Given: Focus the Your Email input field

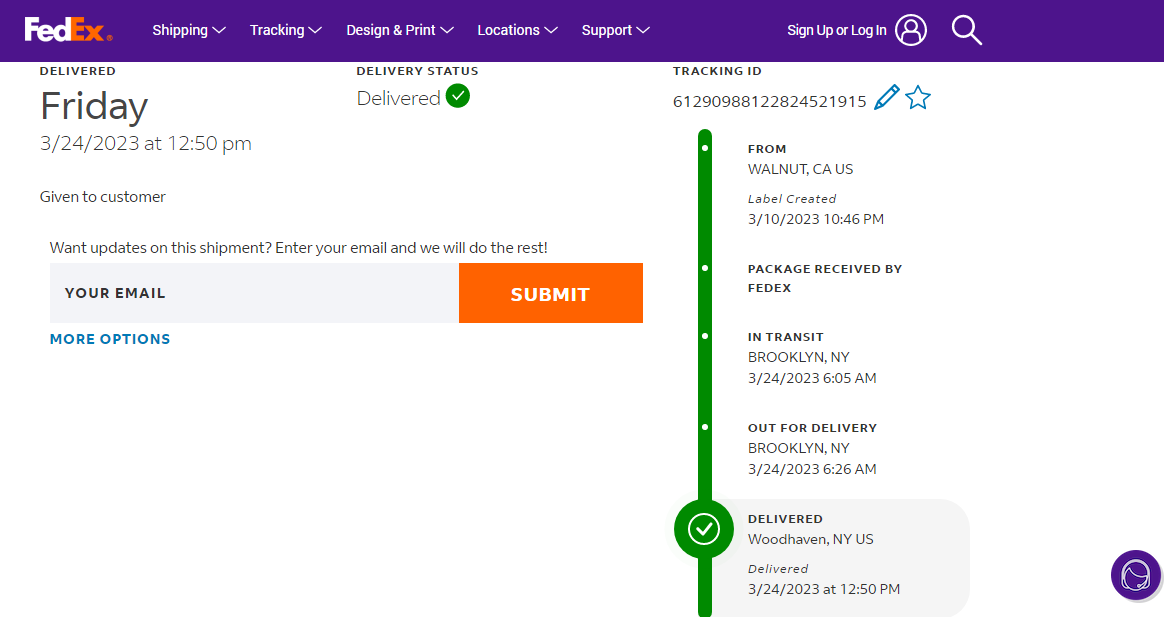Looking at the screenshot, I should point(254,293).
